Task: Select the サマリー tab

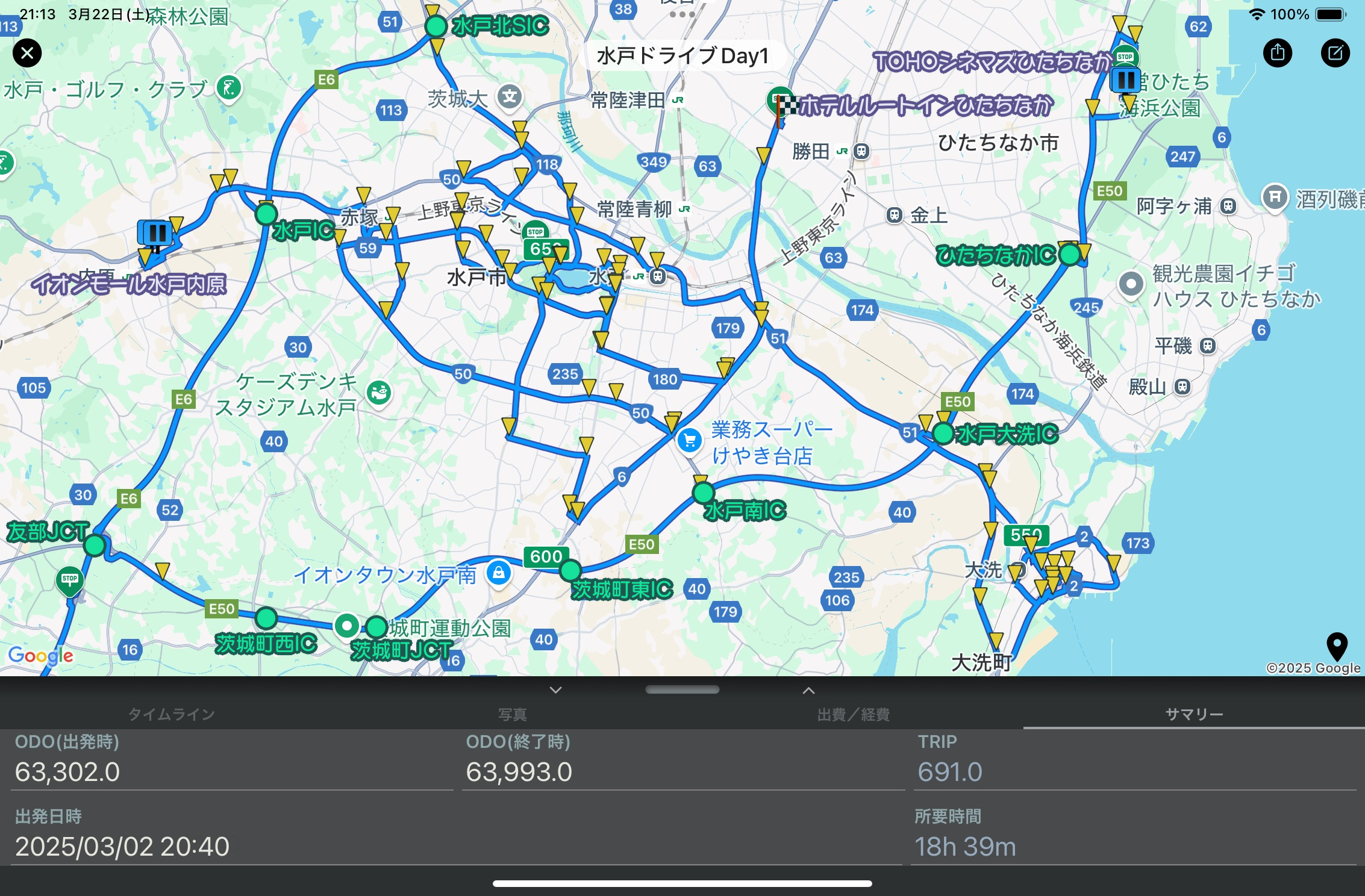Action: (x=1194, y=714)
